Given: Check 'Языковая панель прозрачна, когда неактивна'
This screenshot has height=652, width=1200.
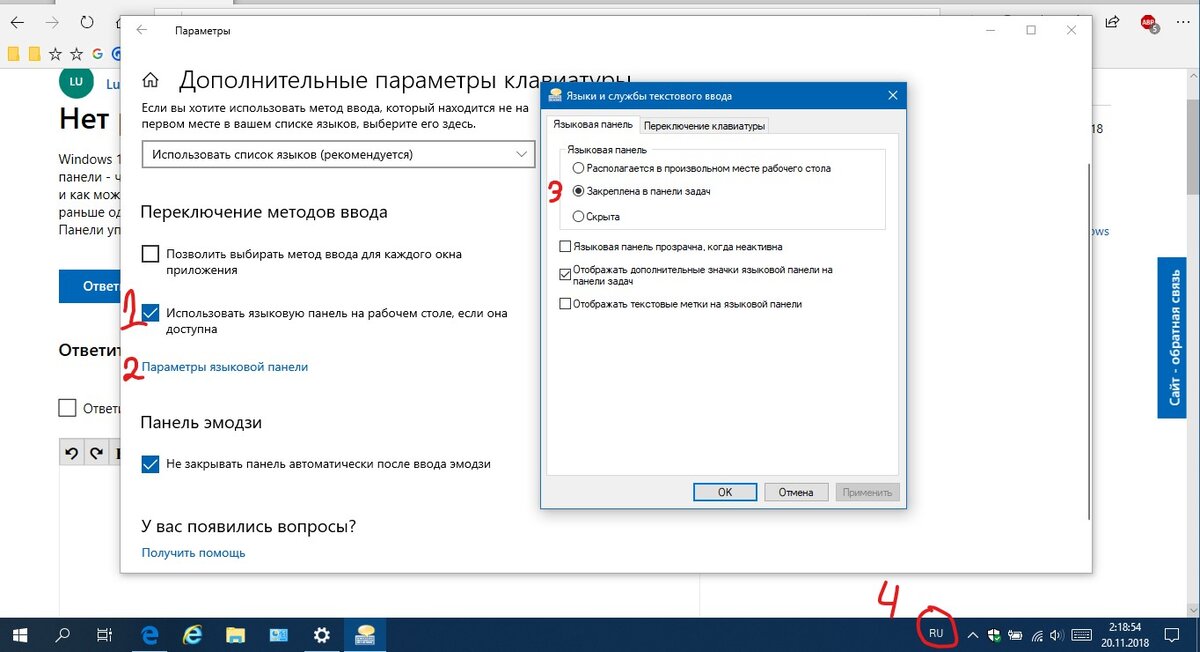Looking at the screenshot, I should click(567, 246).
